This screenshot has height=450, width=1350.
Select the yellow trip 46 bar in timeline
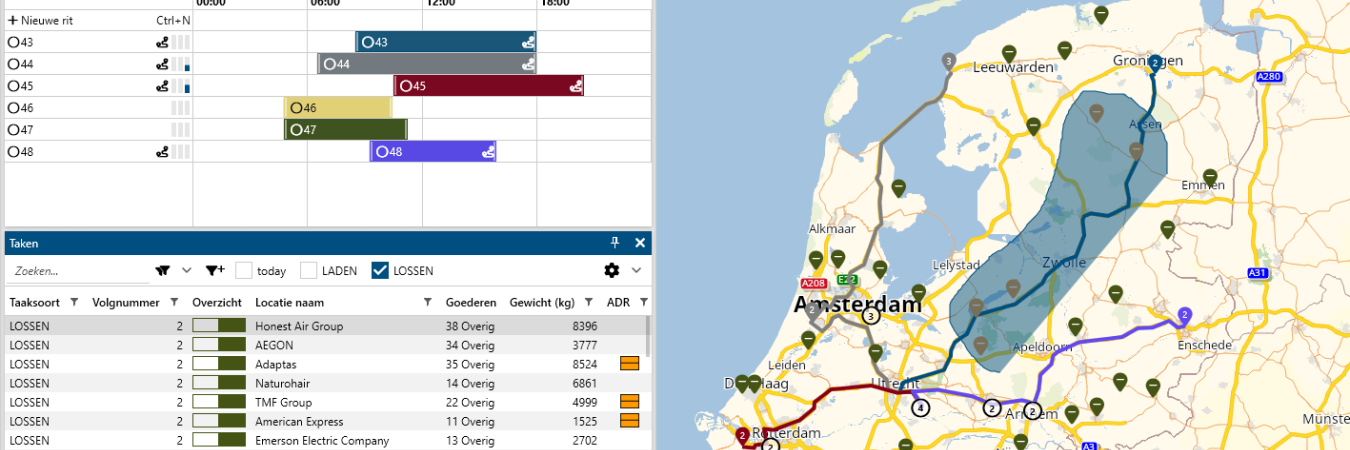(x=337, y=108)
